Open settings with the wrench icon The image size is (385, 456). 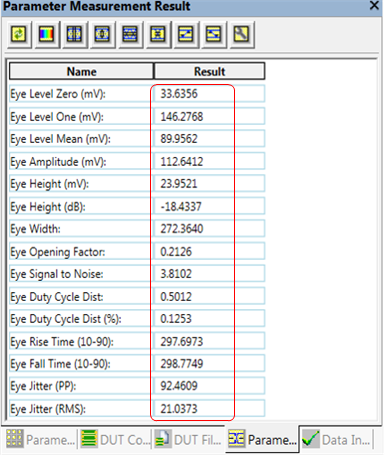[x=242, y=34]
